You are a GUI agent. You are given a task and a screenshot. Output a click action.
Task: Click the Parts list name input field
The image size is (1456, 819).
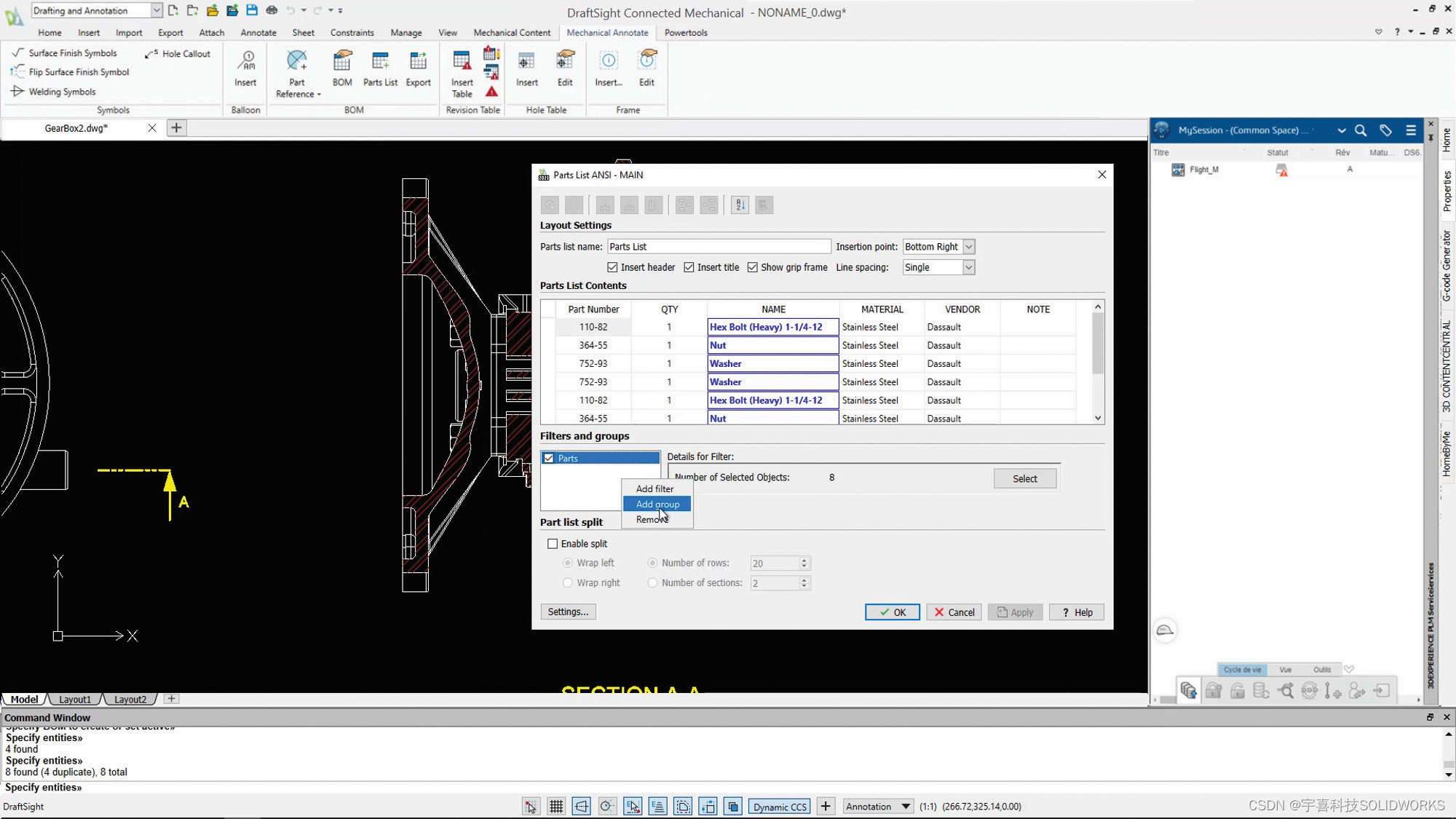(x=719, y=246)
